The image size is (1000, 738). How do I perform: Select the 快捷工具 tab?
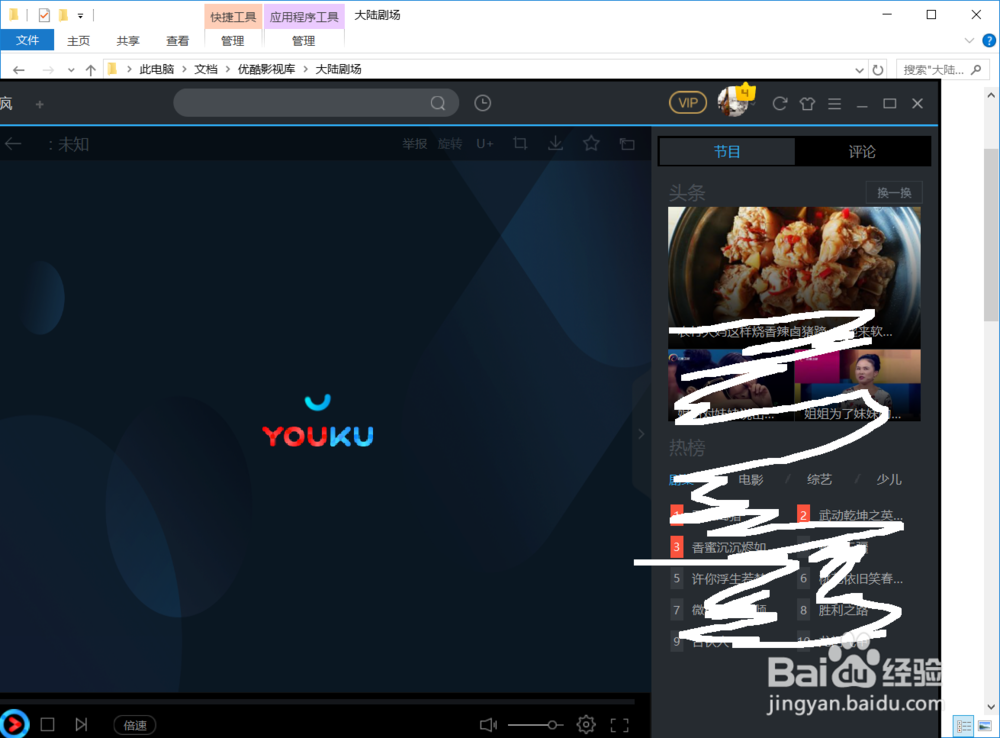233,17
